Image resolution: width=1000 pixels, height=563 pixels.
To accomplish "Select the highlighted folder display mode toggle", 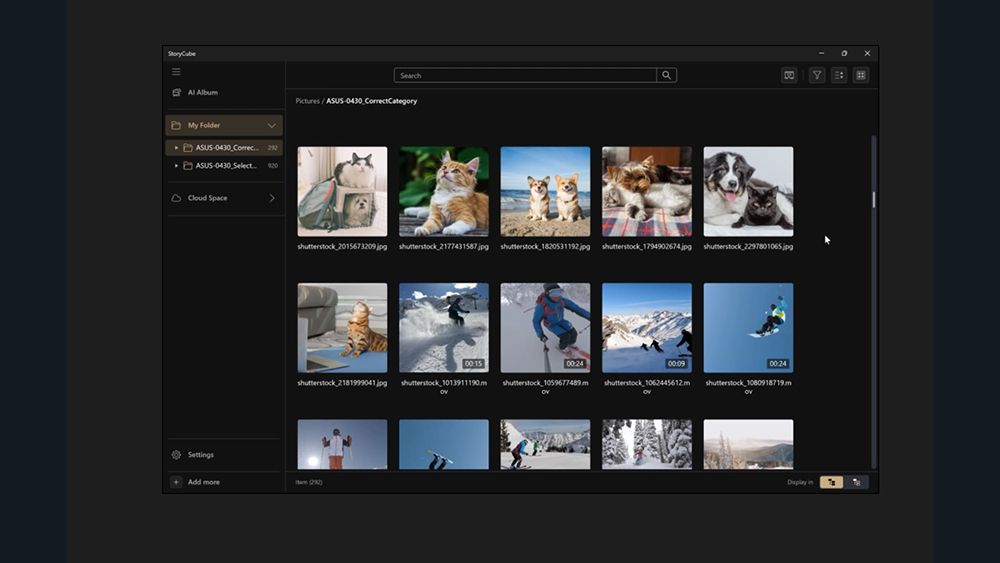I will [831, 482].
